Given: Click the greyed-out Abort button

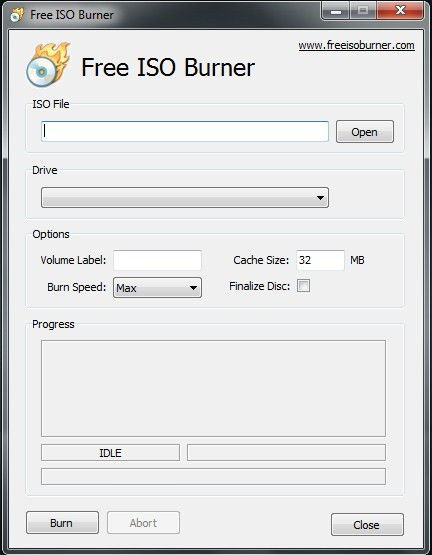Looking at the screenshot, I should point(143,522).
